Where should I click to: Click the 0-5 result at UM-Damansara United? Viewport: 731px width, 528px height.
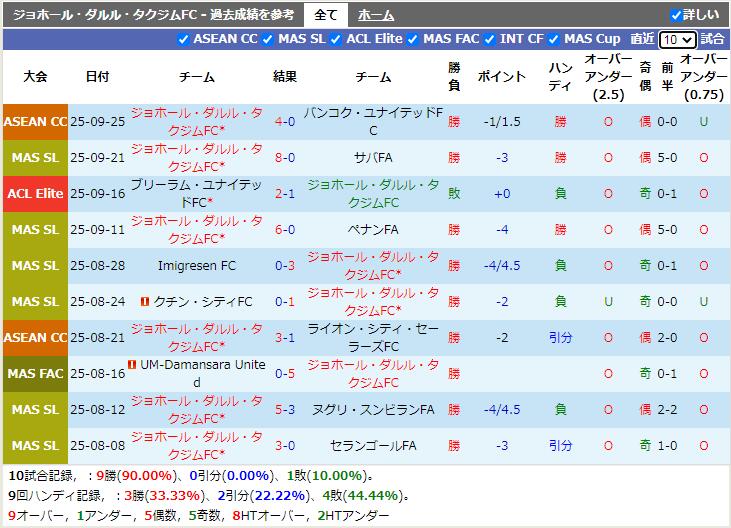[285, 374]
